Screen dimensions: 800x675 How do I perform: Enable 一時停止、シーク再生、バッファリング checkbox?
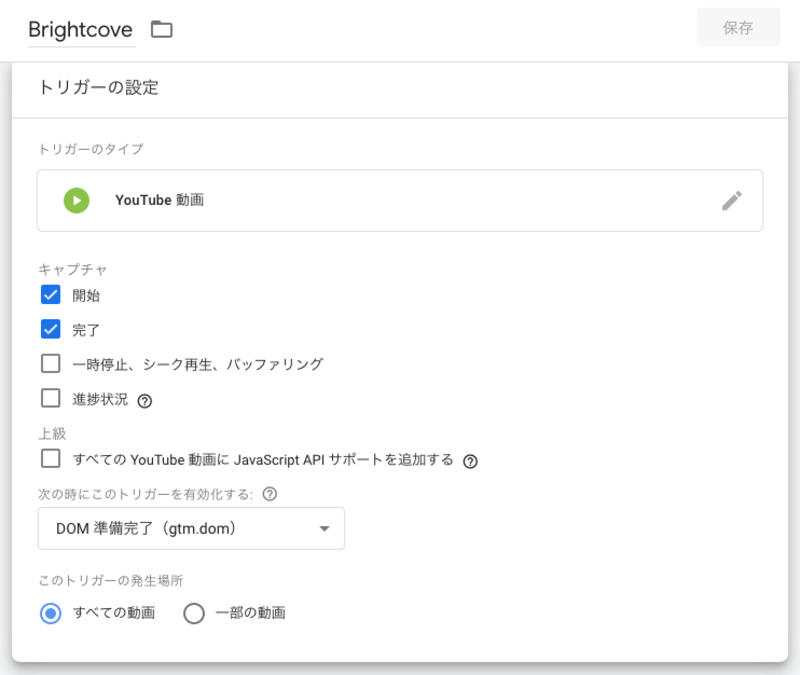(x=51, y=364)
